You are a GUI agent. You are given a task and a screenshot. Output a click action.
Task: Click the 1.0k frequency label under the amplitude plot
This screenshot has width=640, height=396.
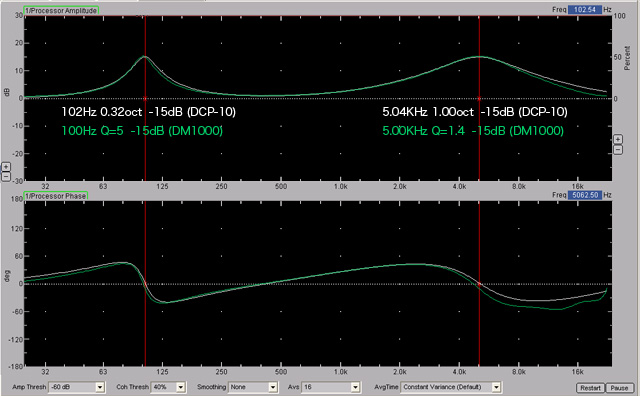340,187
